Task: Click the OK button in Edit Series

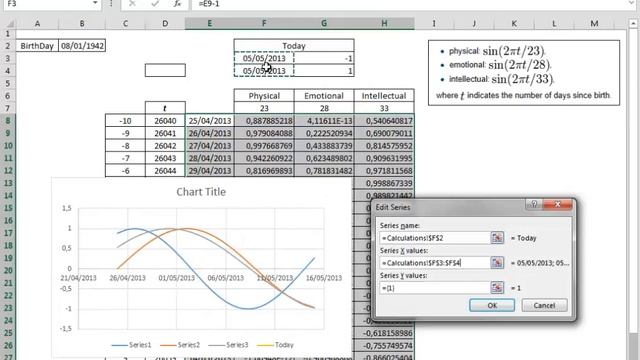Action: coord(492,305)
